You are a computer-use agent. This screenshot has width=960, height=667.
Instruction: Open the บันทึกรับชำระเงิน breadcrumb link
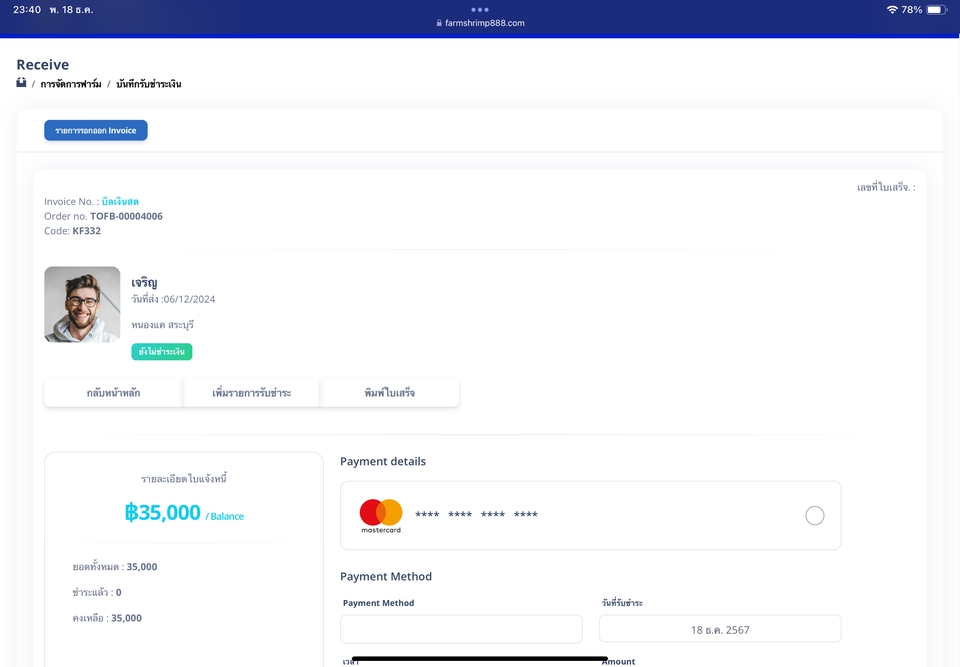point(149,84)
